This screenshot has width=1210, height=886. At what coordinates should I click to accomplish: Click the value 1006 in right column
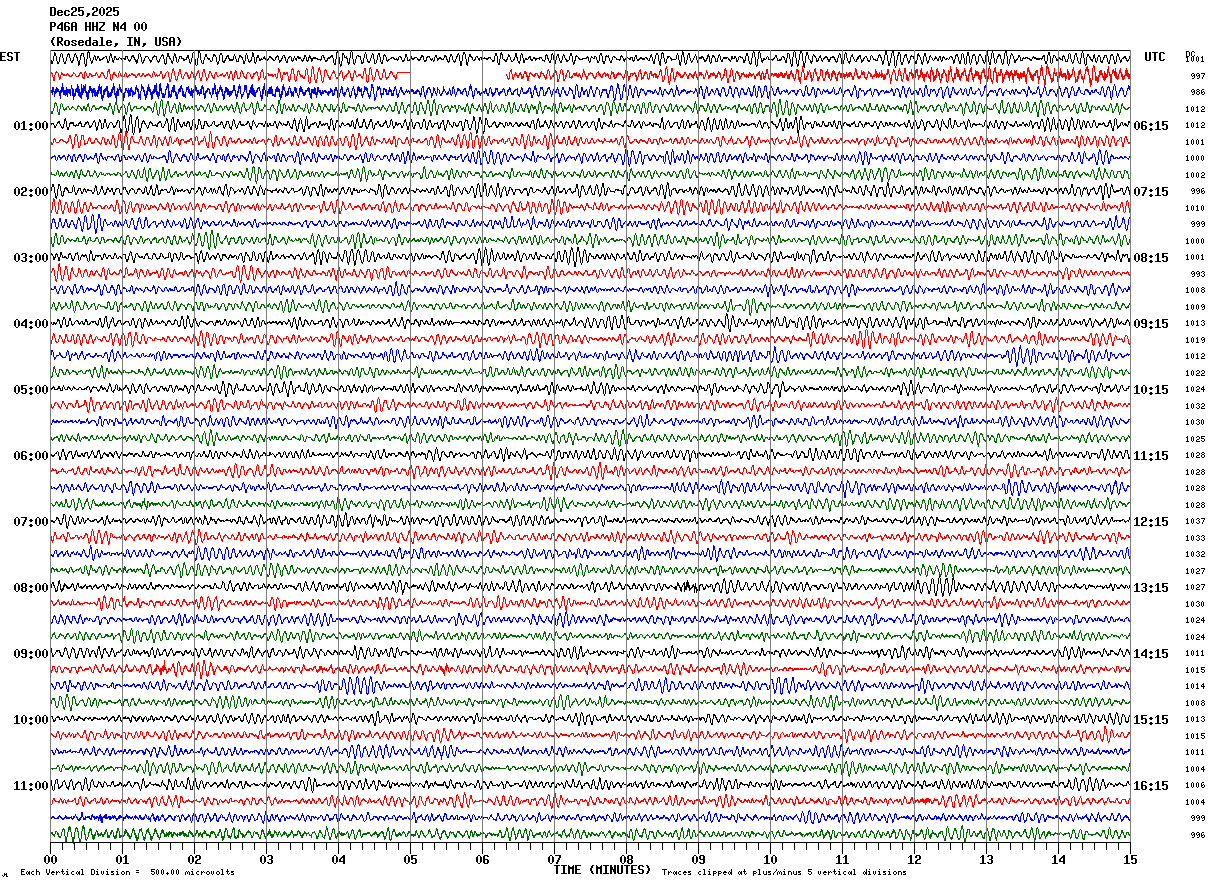[x=1195, y=786]
